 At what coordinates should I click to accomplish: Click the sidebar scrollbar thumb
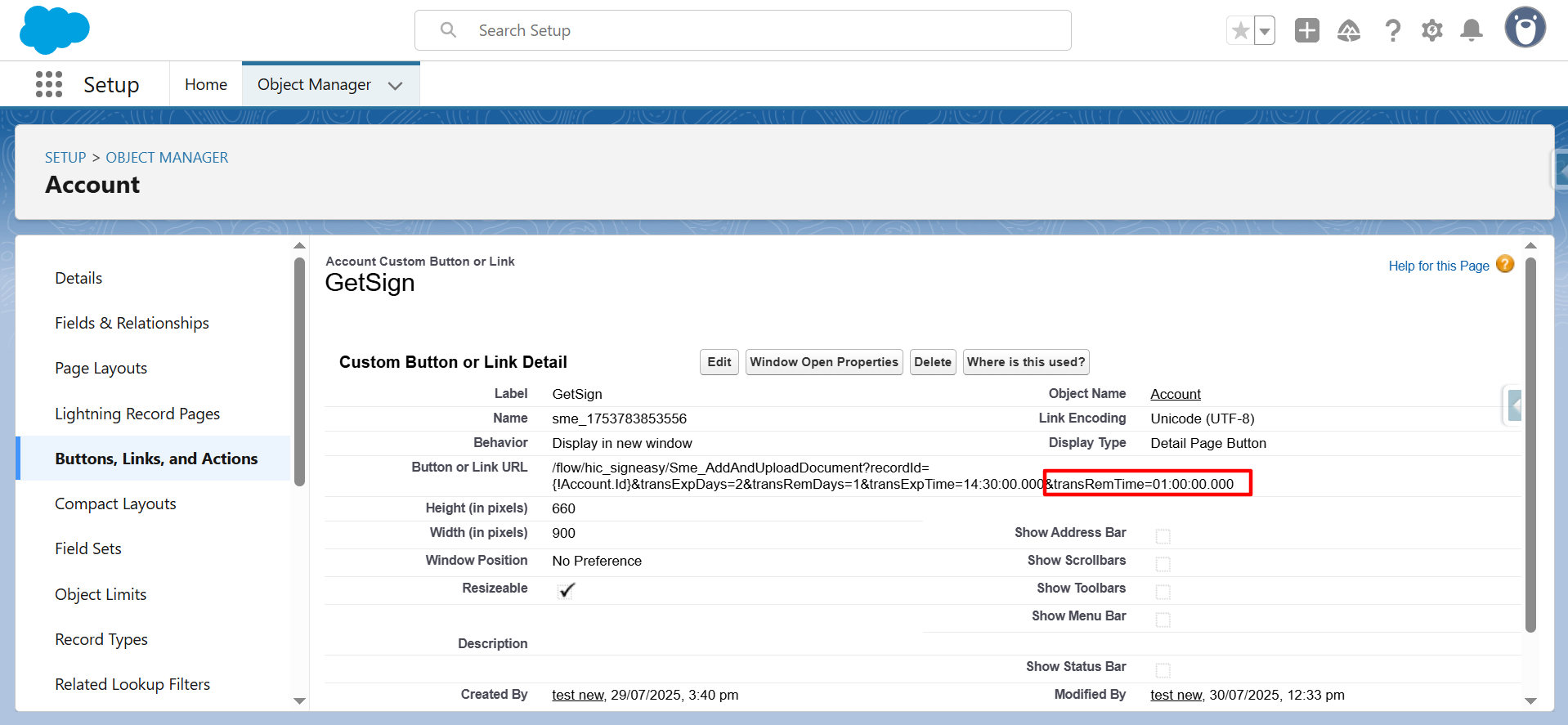point(299,372)
